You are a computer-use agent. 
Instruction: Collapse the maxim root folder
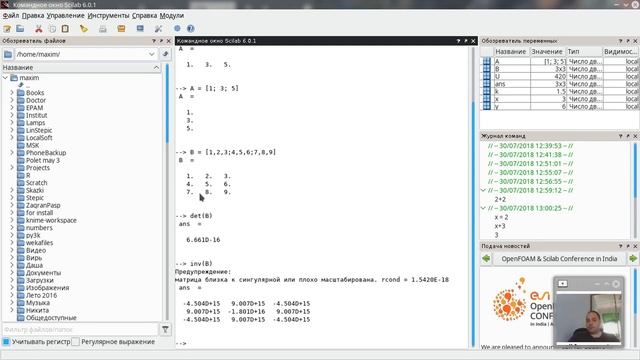coord(5,78)
